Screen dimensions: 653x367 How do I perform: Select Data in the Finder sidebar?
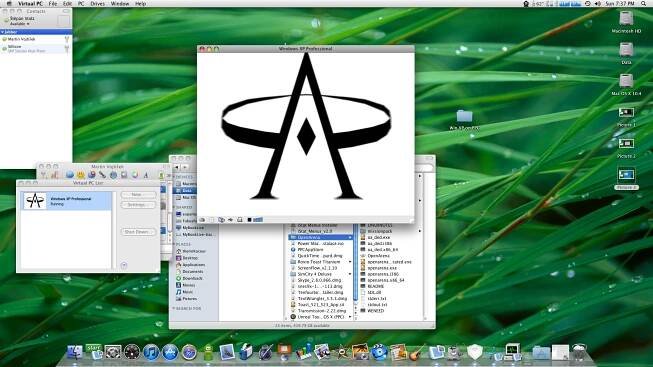coord(183,190)
